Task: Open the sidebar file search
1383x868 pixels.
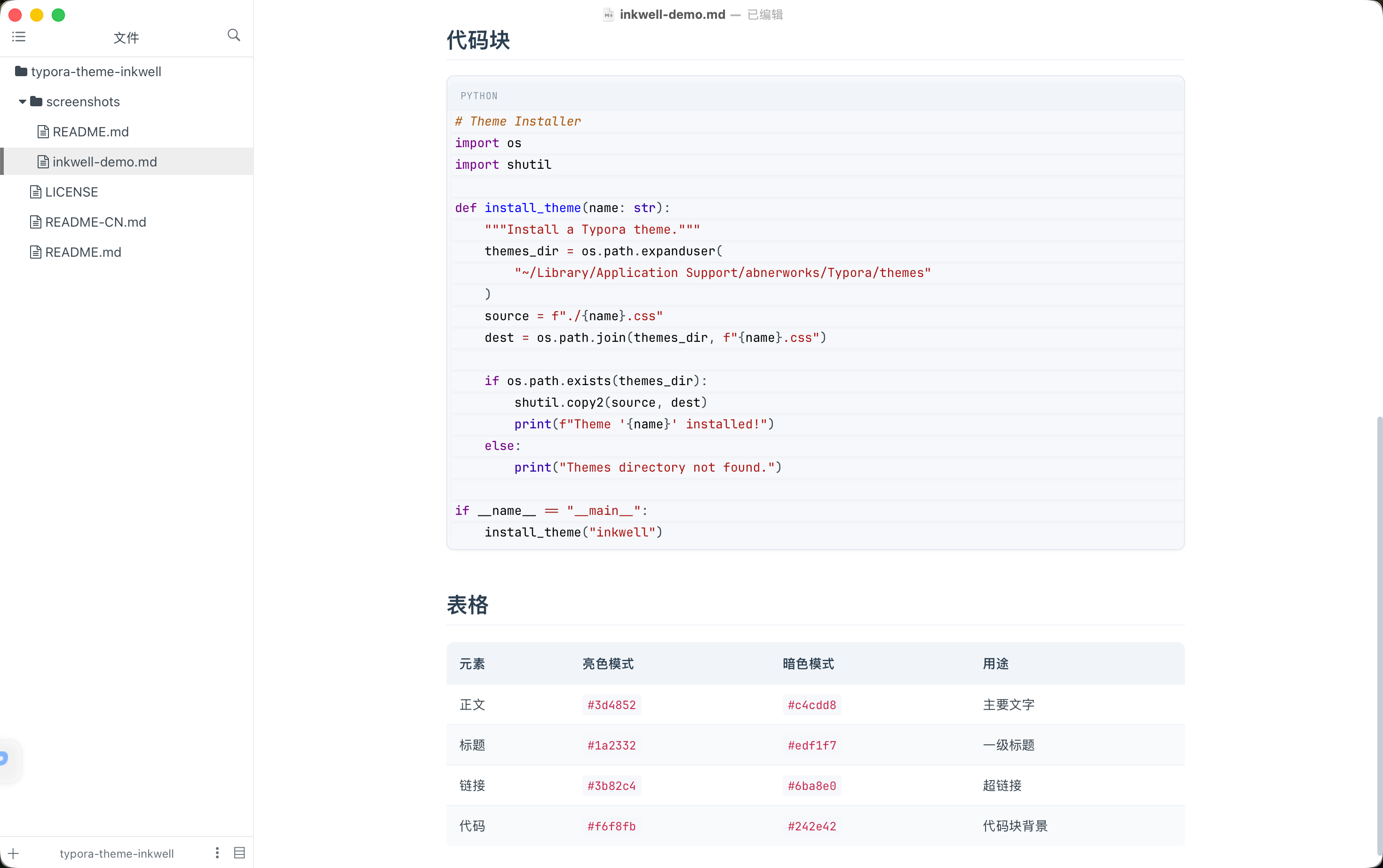Action: [x=234, y=35]
